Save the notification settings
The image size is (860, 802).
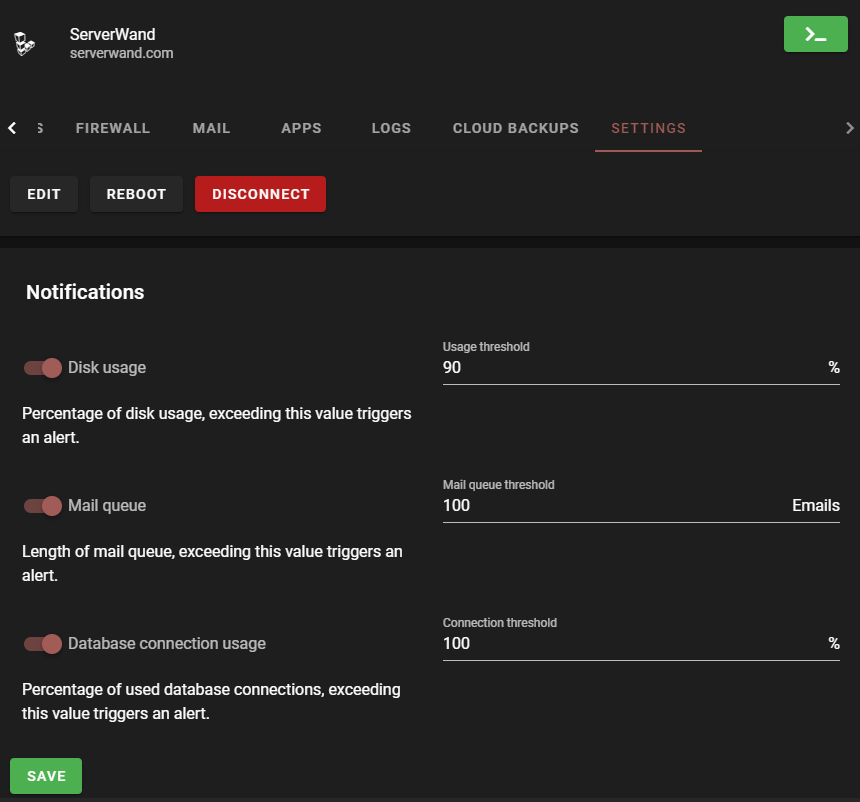tap(46, 776)
